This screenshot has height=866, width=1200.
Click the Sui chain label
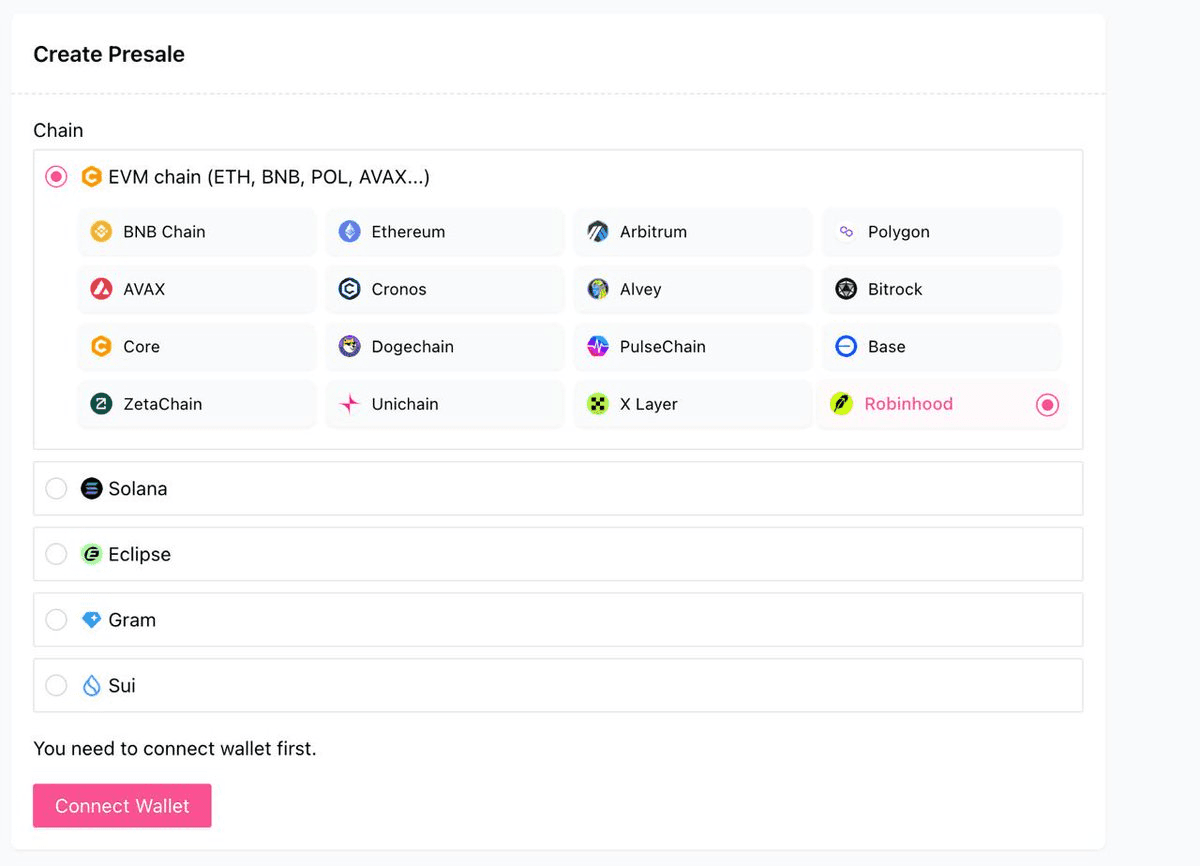coord(122,686)
